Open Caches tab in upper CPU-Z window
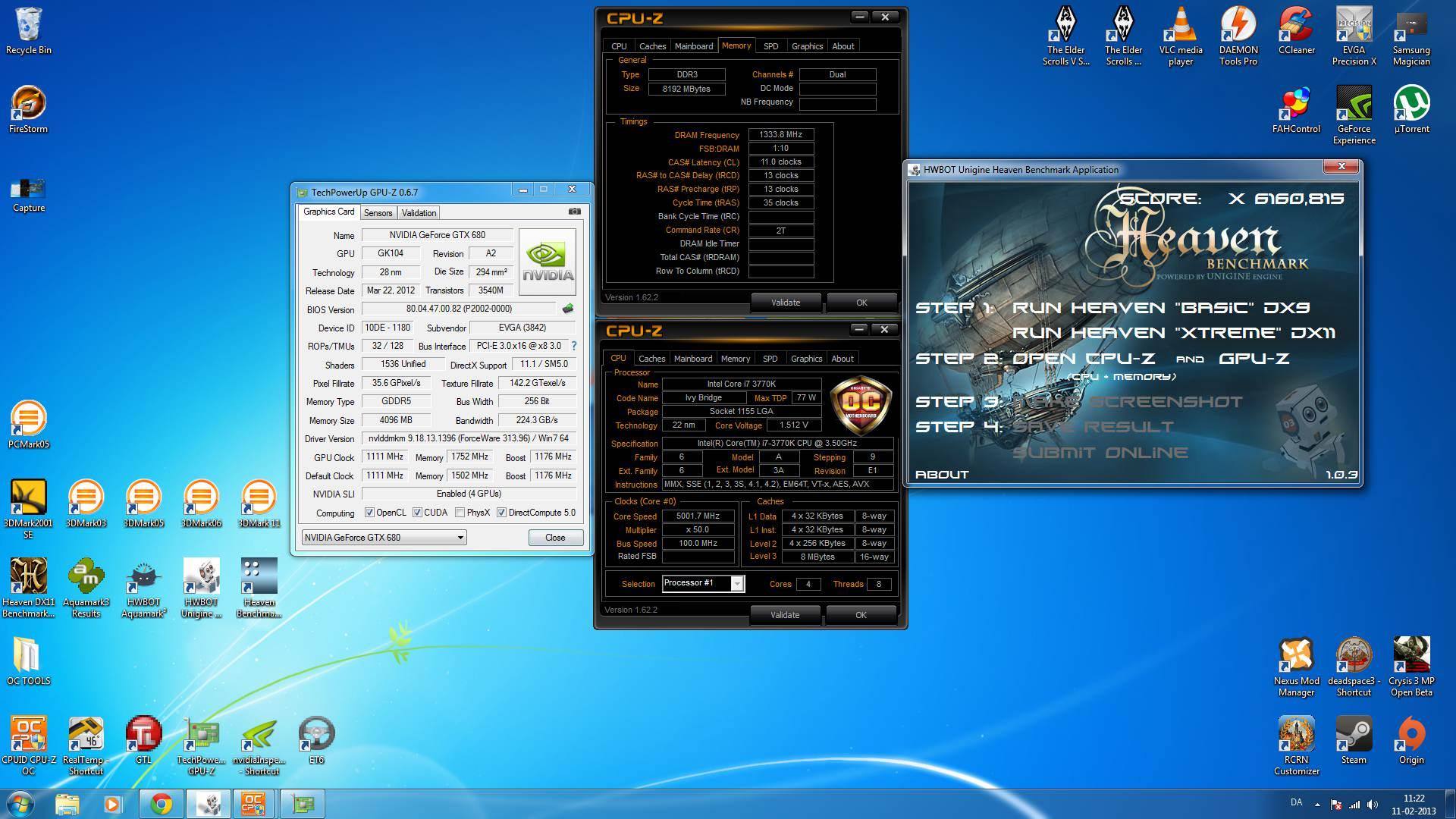The width and height of the screenshot is (1456, 819). pos(652,46)
